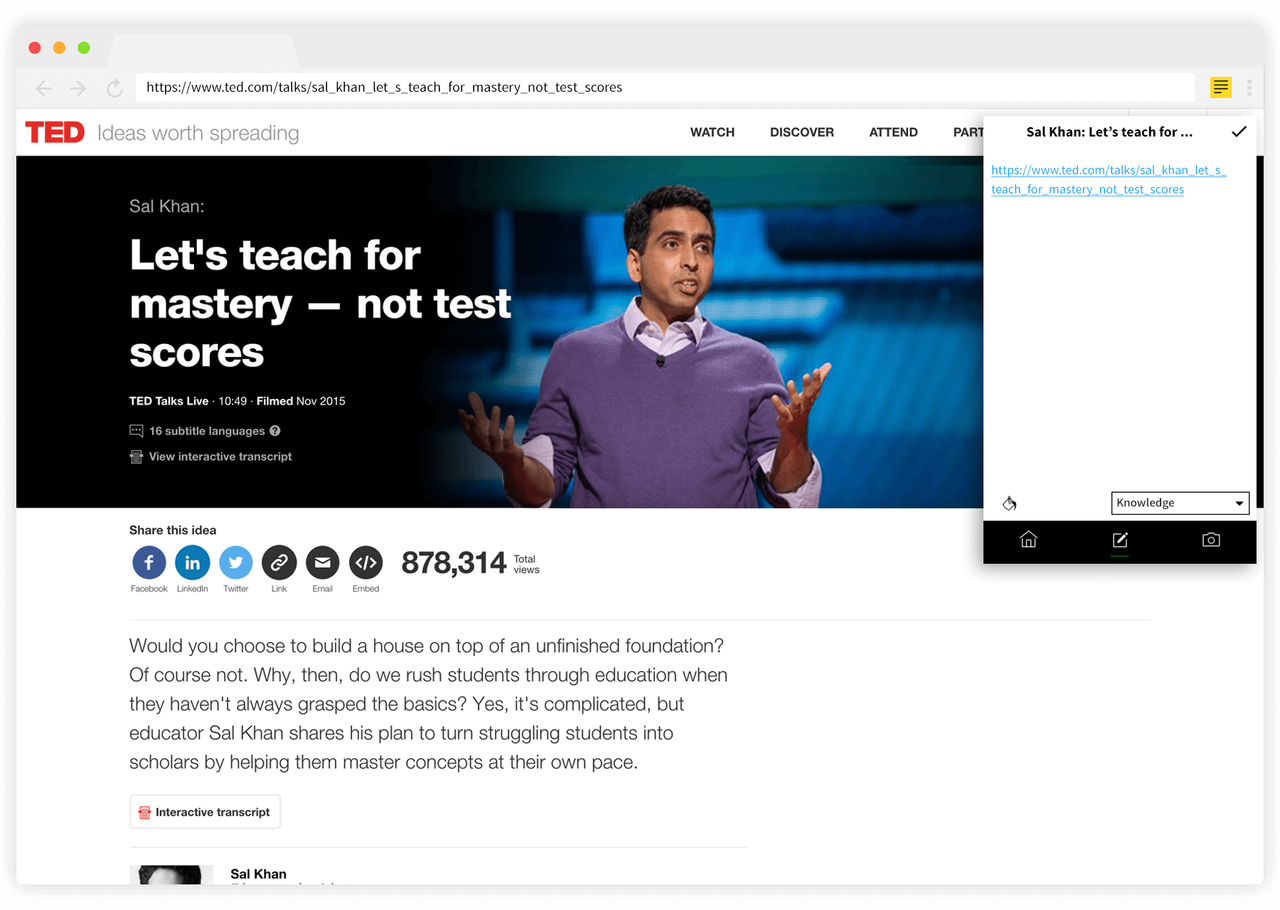Viewport: 1280px width, 910px height.
Task: Select the edit note pencil icon
Action: click(x=1120, y=540)
